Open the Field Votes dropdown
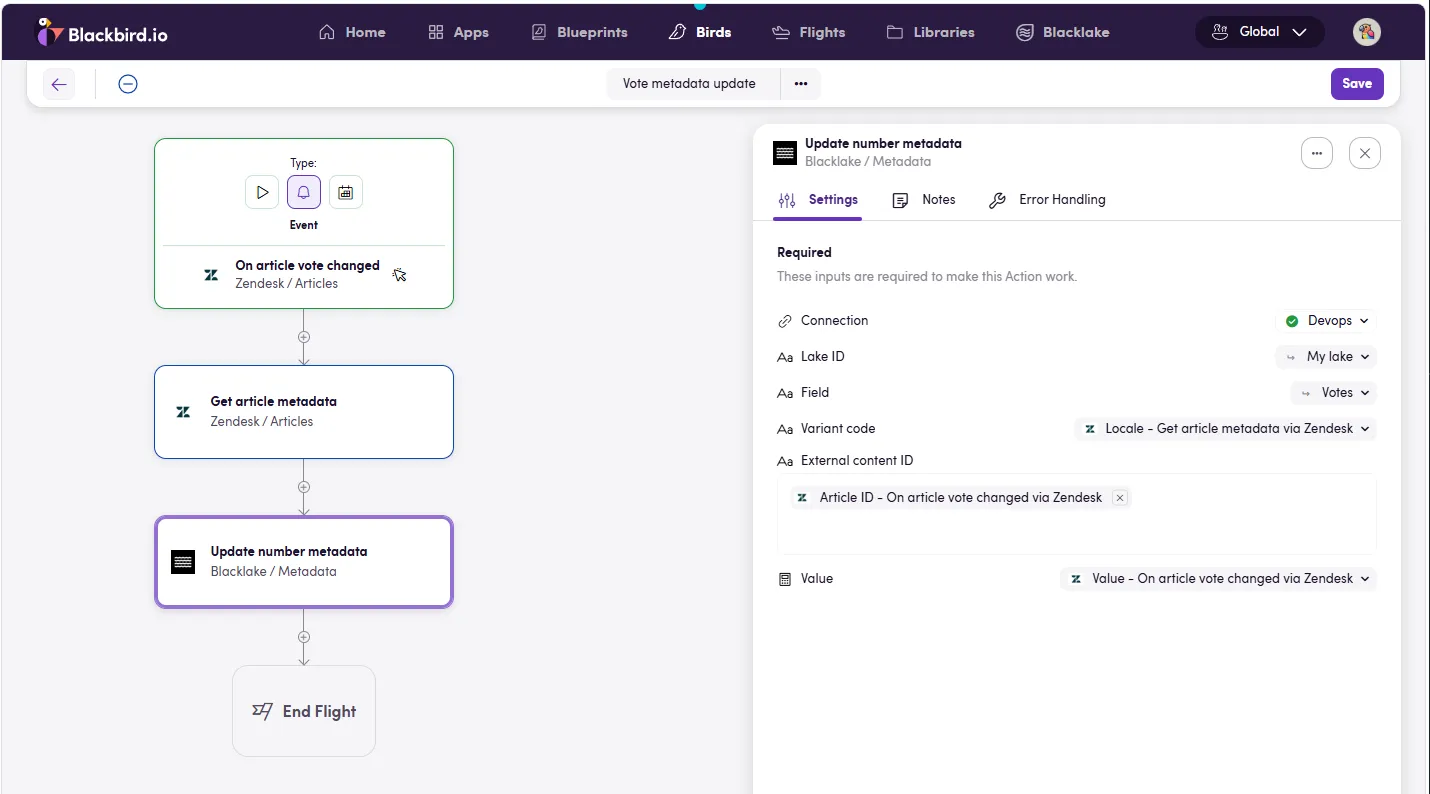 [1334, 393]
